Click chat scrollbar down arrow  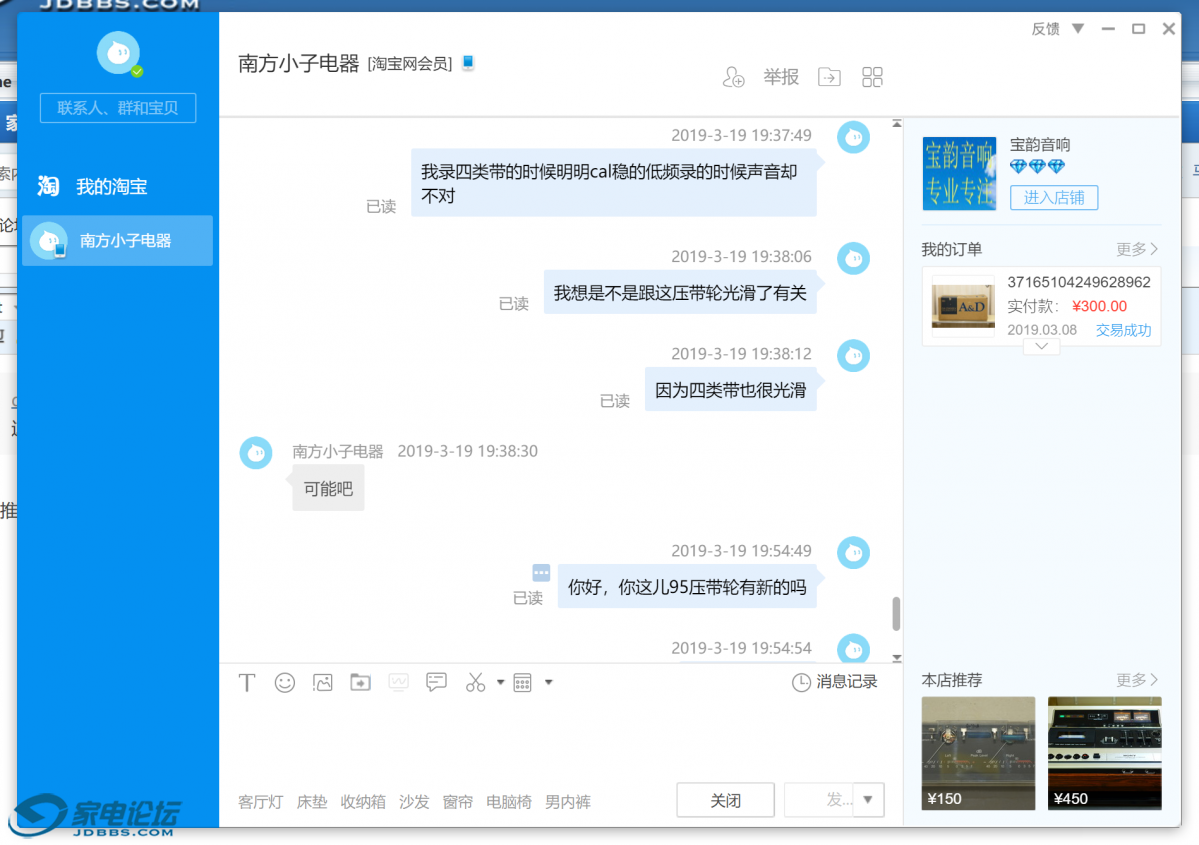tap(896, 658)
